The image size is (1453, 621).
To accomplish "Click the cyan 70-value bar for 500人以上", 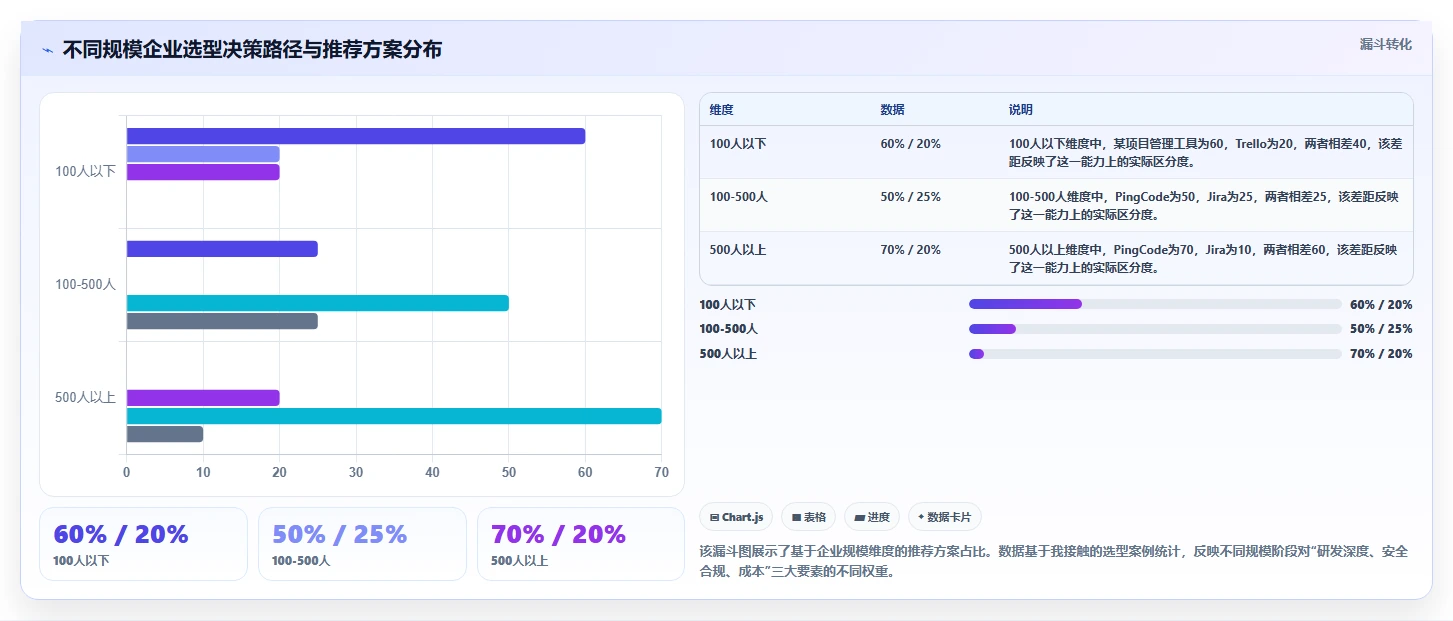I will tap(394, 416).
